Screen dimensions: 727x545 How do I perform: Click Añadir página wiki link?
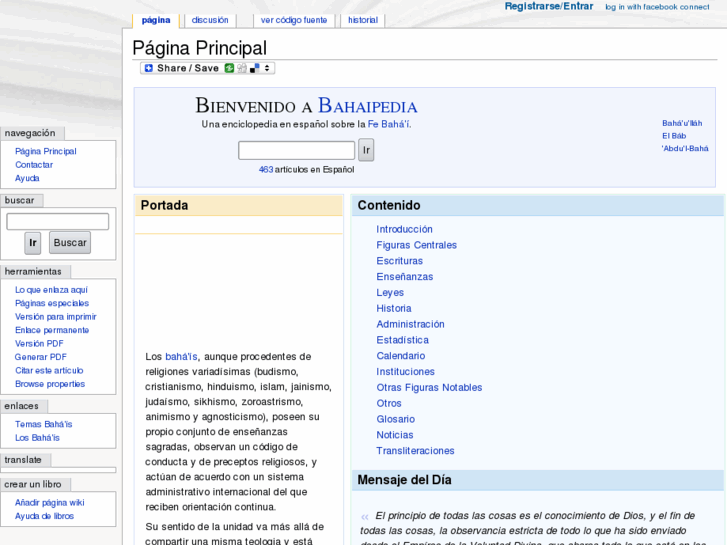click(50, 503)
